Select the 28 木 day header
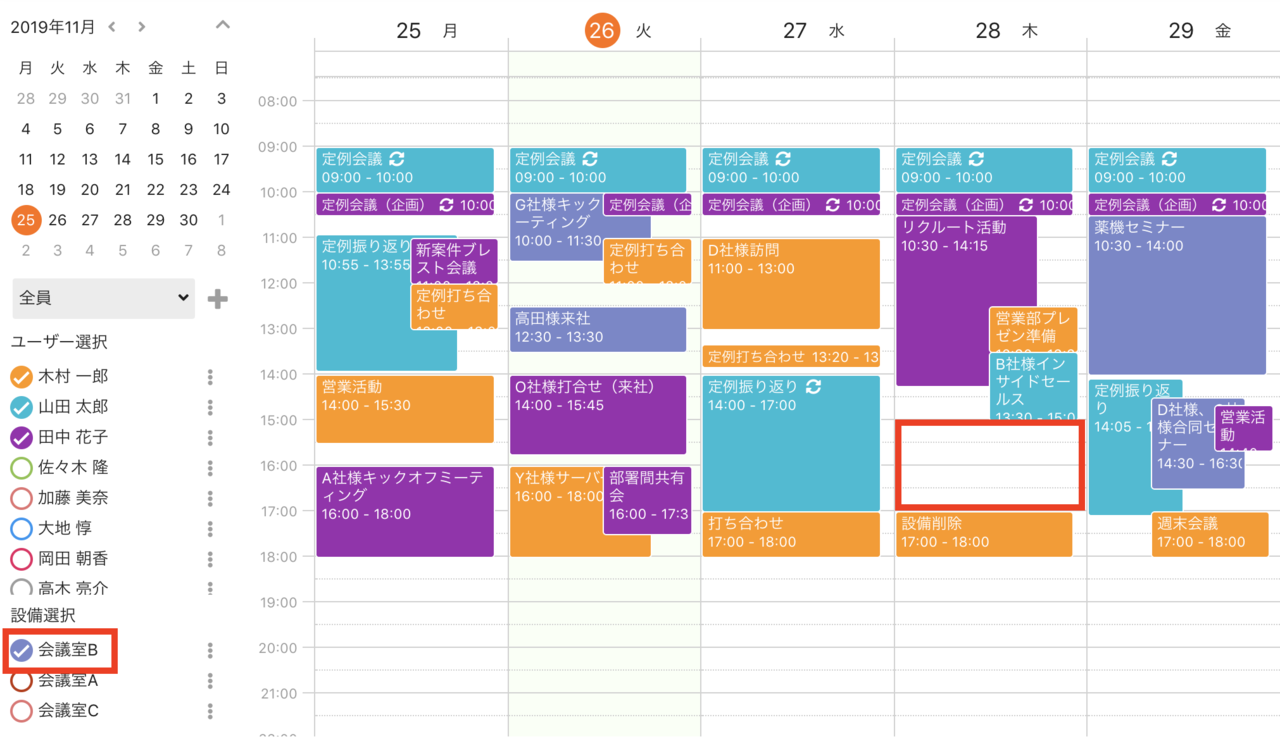Image resolution: width=1280 pixels, height=739 pixels. pos(1006,31)
